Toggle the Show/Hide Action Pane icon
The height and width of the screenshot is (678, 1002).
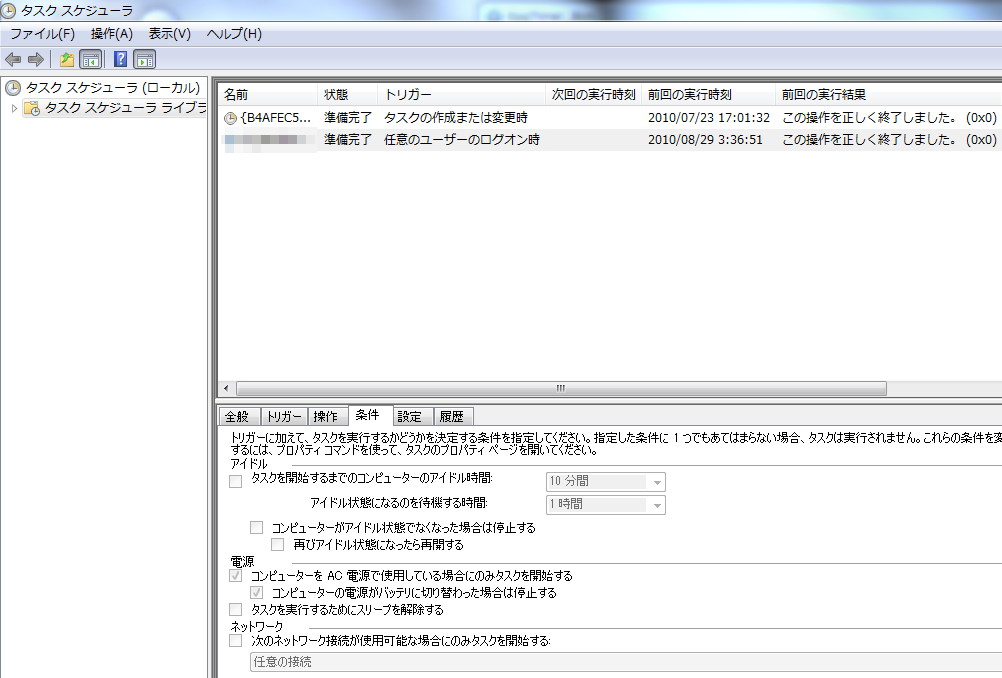(145, 59)
